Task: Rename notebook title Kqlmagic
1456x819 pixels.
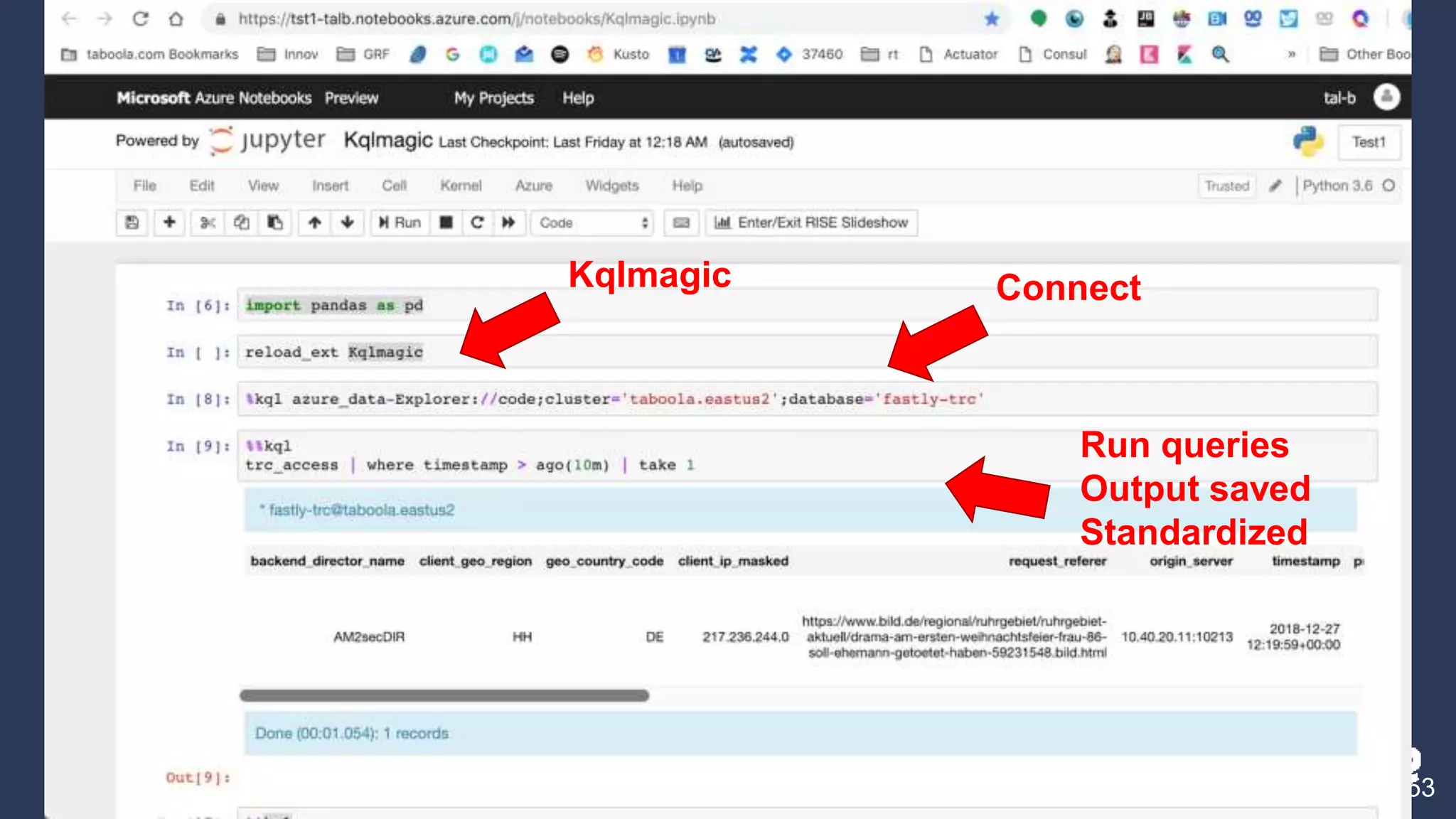Action: (388, 140)
